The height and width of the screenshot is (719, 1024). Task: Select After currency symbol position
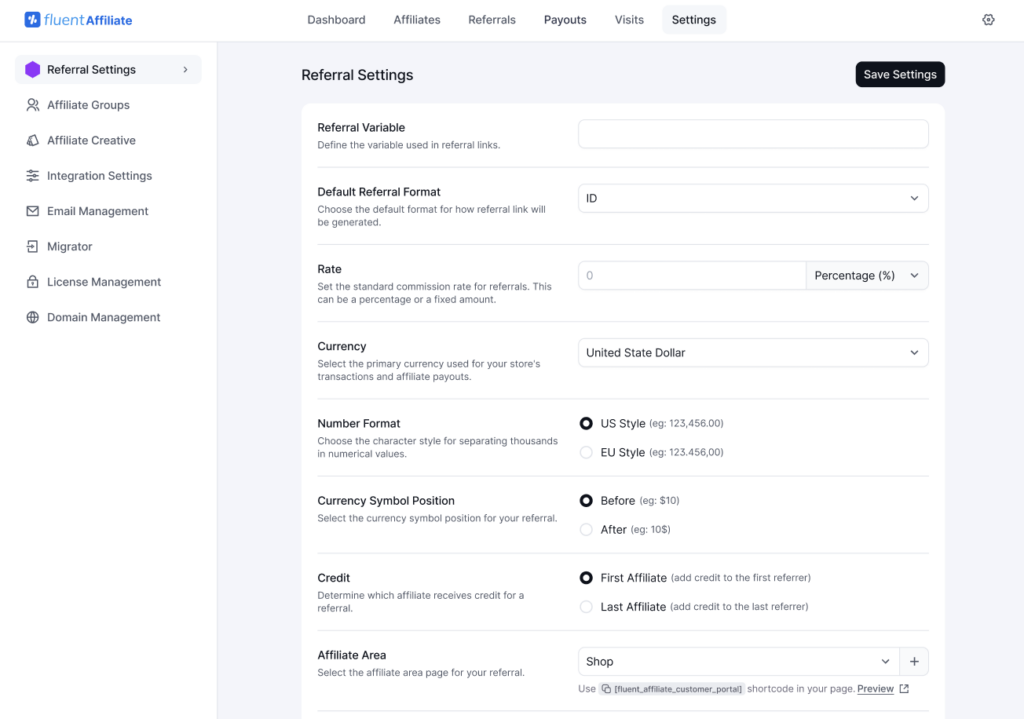[586, 530]
